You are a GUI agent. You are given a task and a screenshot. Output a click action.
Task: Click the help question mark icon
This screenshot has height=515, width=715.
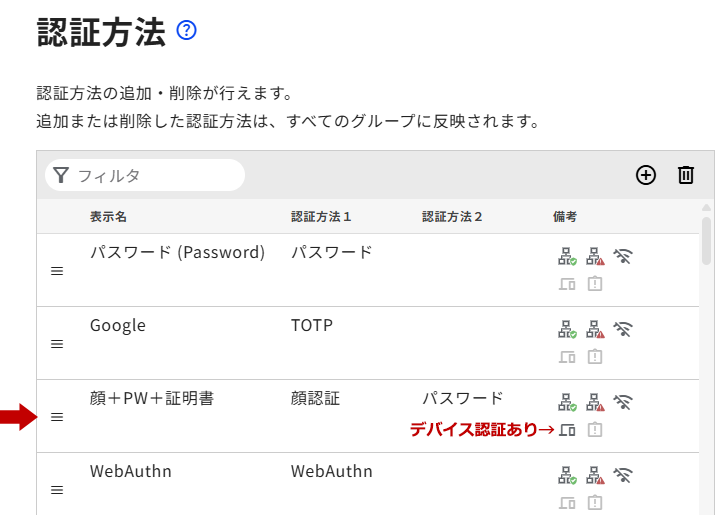tap(186, 31)
